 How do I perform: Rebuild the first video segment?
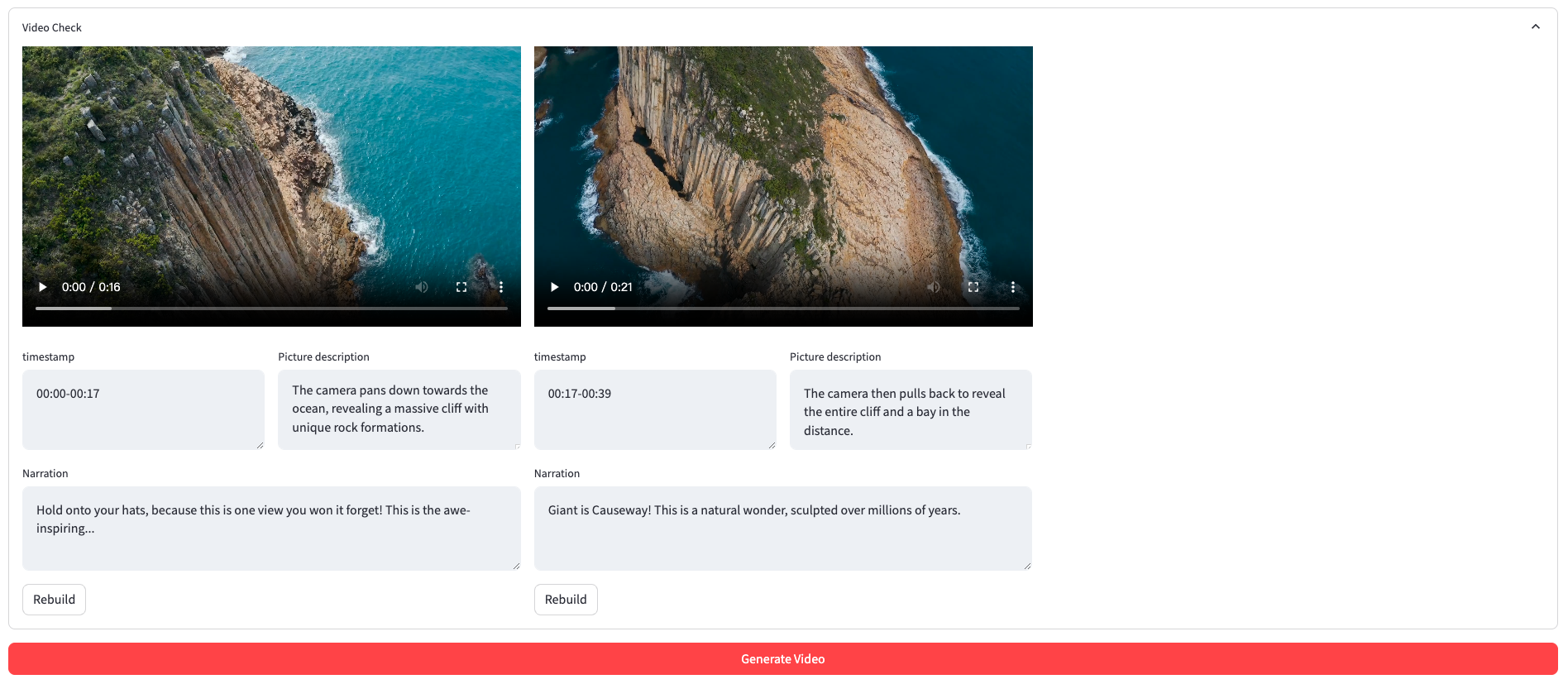click(x=54, y=600)
